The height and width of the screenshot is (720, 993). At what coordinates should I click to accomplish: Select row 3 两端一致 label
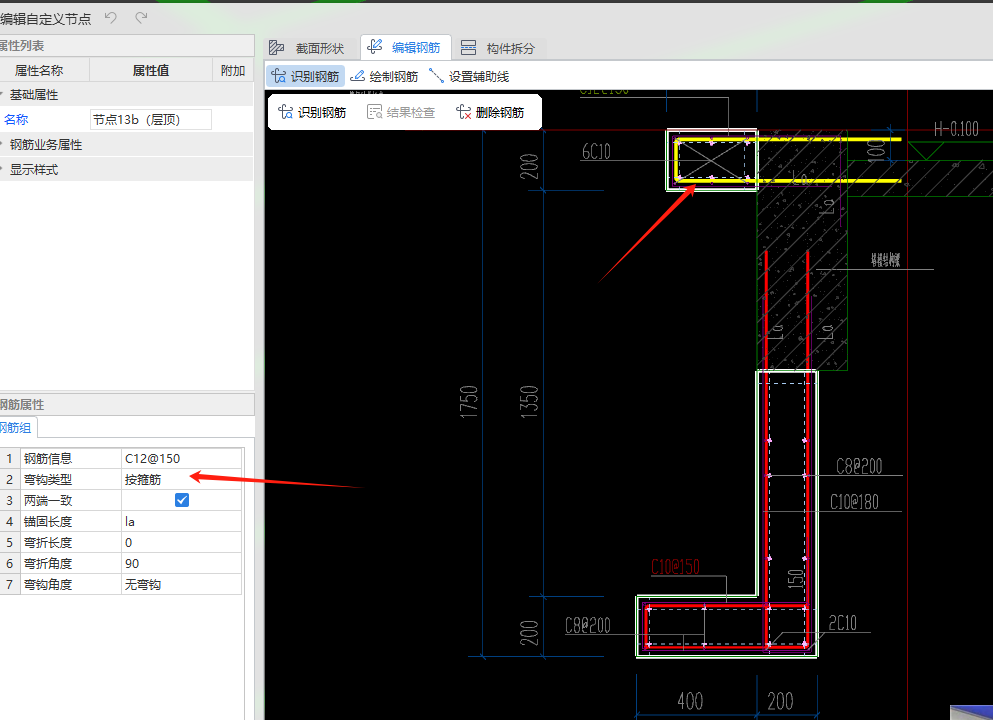coord(48,500)
